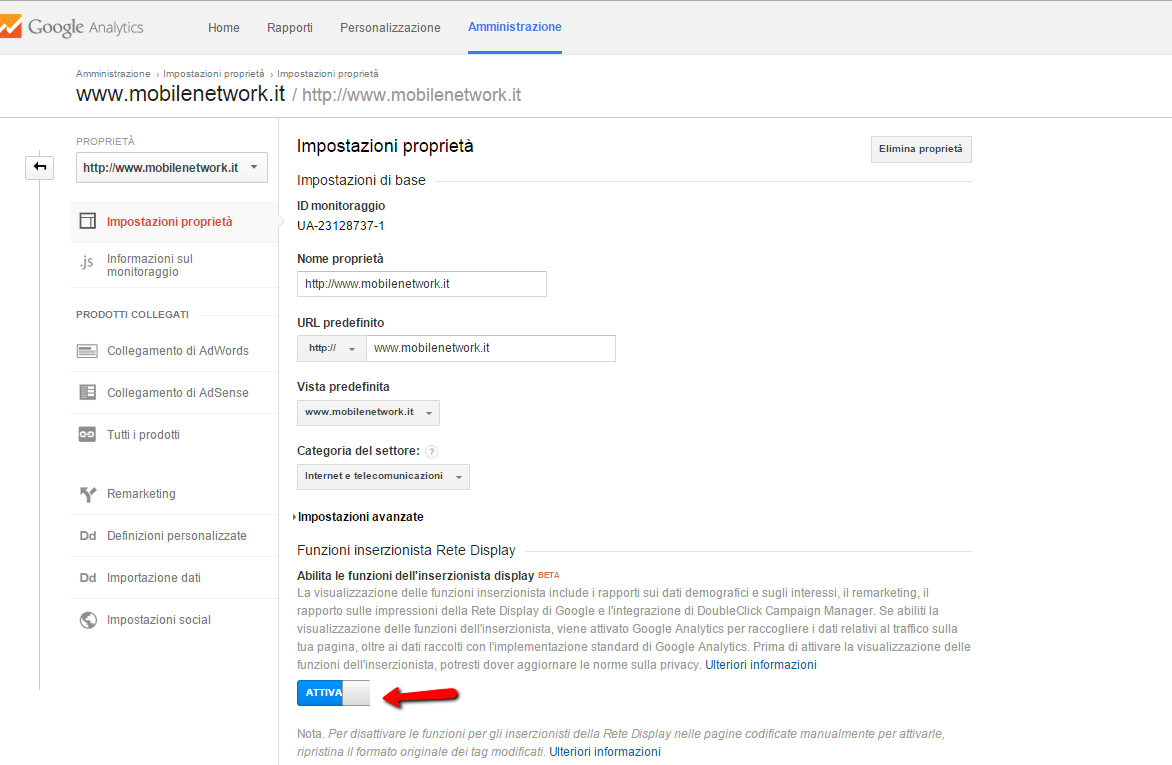Click the Google Analytics logo icon
The height and width of the screenshot is (765, 1172).
pos(10,28)
